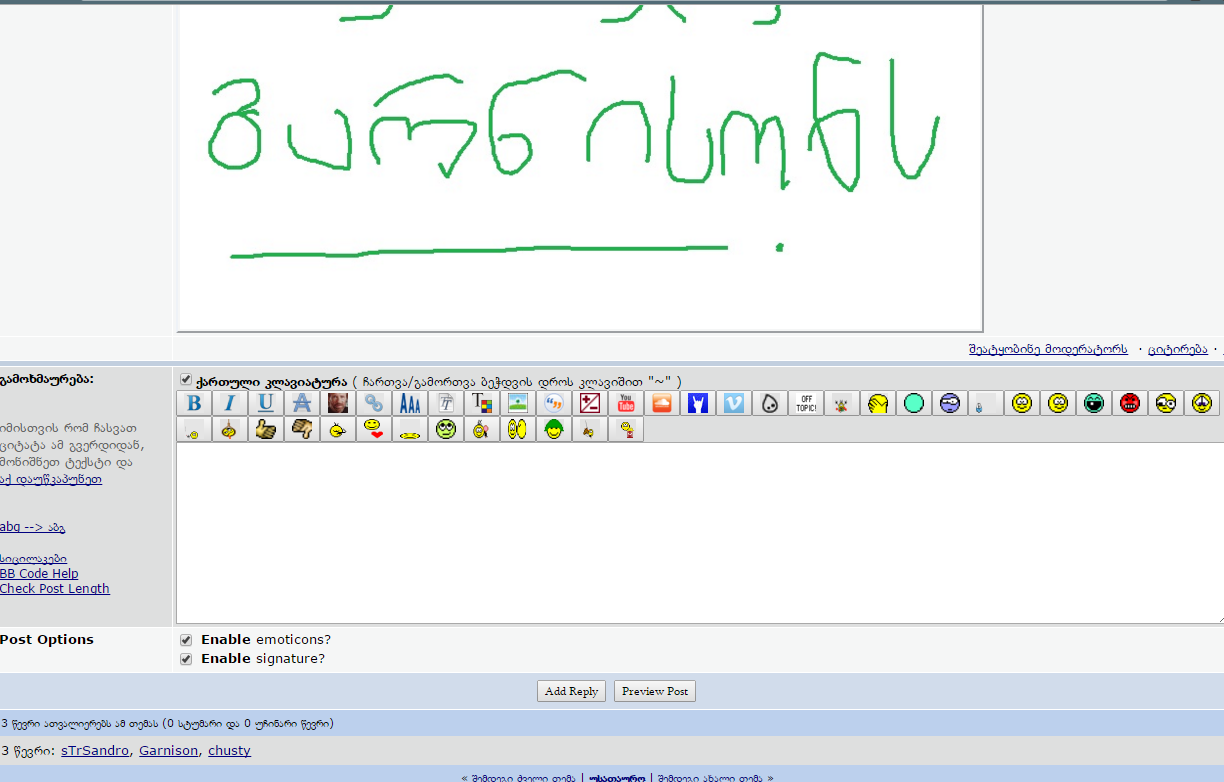Viewport: 1224px width, 782px height.
Task: Insert the peace-sign emoticon
Action: 1203,403
